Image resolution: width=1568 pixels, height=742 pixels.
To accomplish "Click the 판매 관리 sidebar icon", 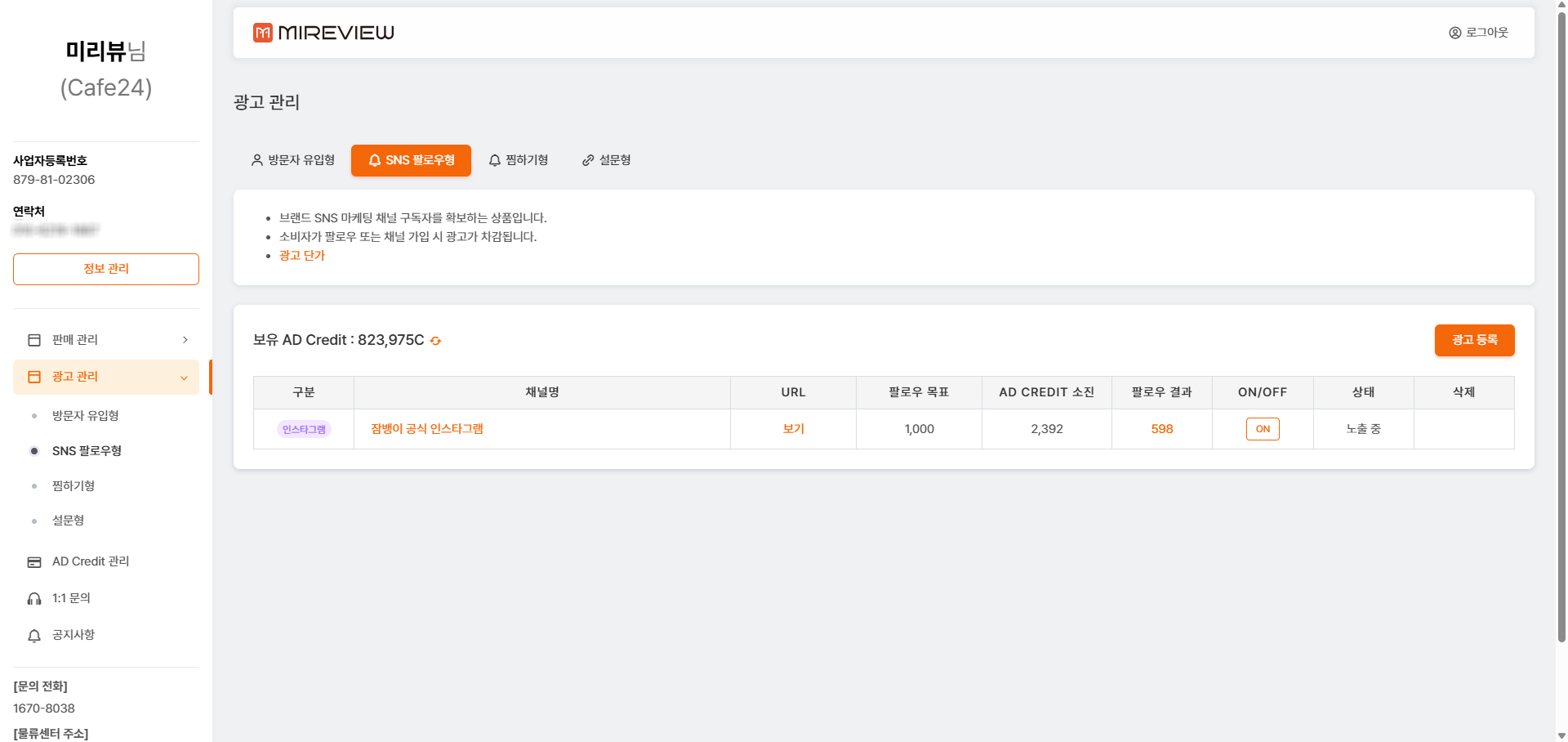I will (34, 340).
